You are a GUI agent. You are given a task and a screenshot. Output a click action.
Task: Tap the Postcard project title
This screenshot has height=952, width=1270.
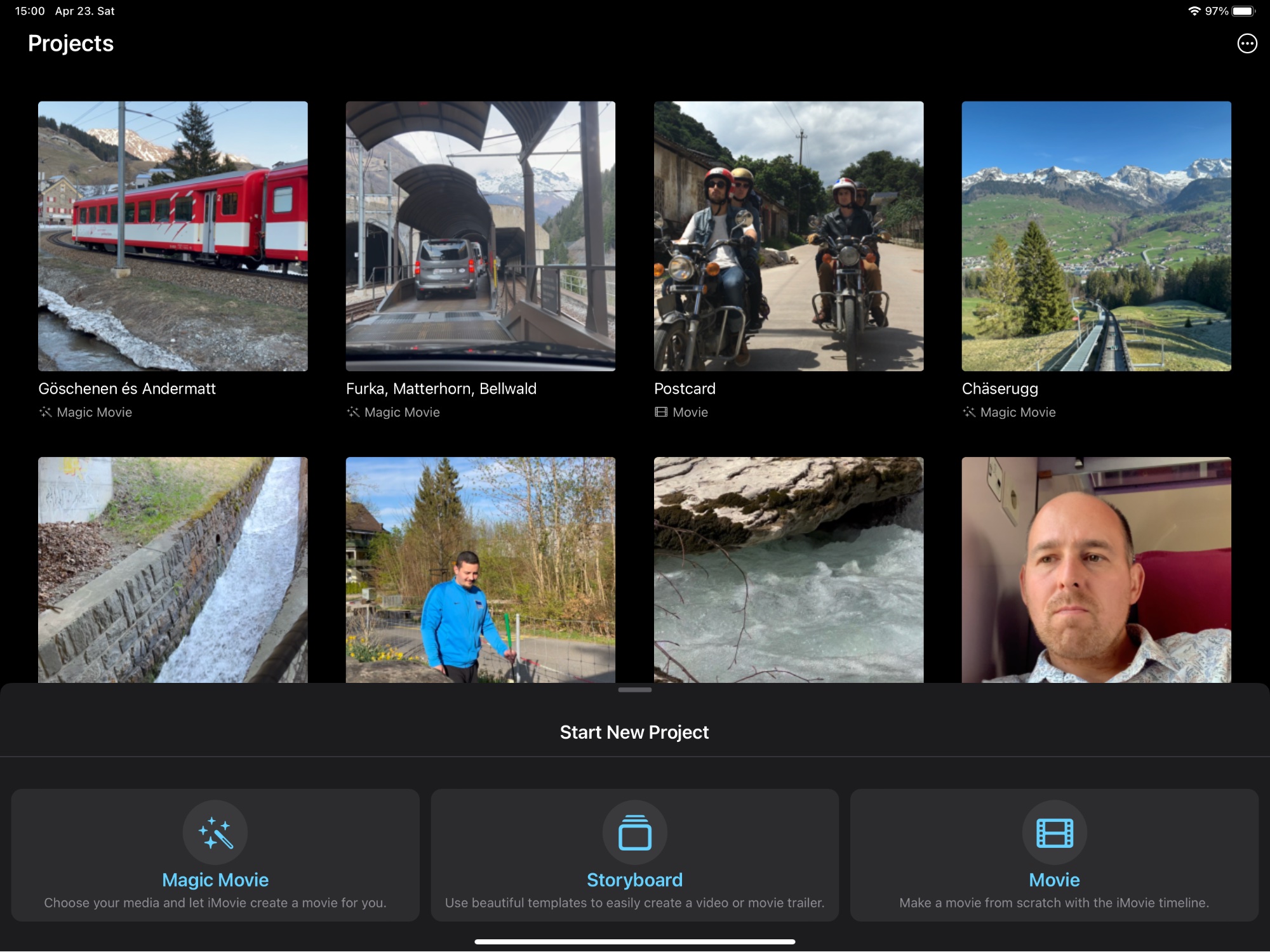(685, 388)
